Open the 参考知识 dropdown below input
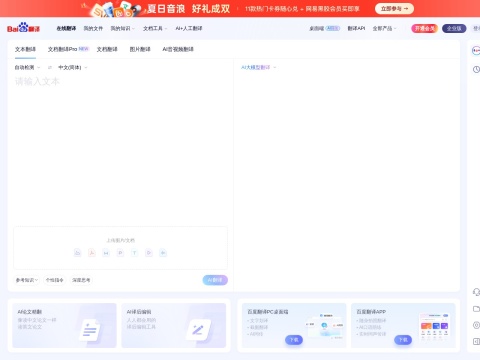This screenshot has height=360, width=480. [x=27, y=280]
